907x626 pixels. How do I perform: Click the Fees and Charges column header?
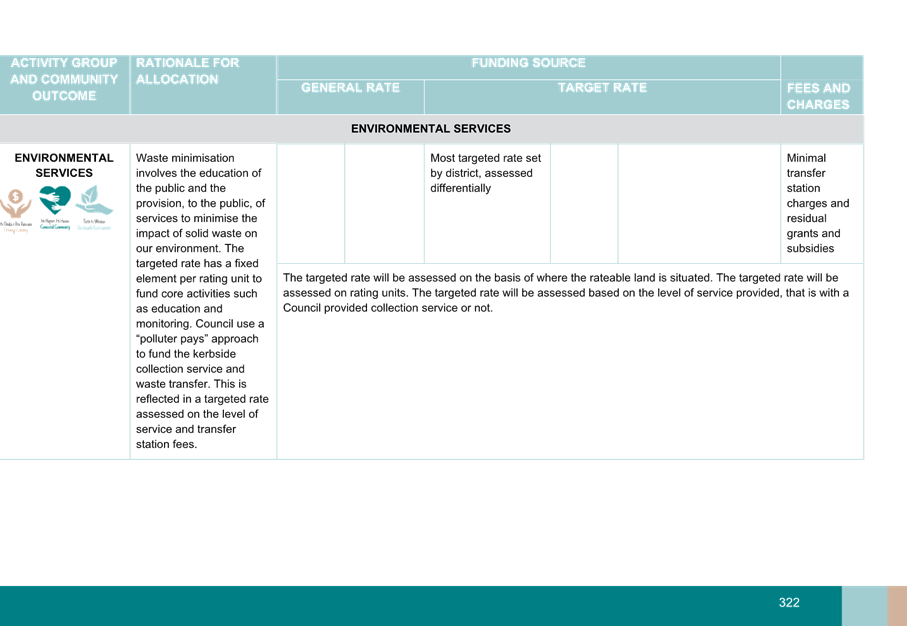point(820,96)
